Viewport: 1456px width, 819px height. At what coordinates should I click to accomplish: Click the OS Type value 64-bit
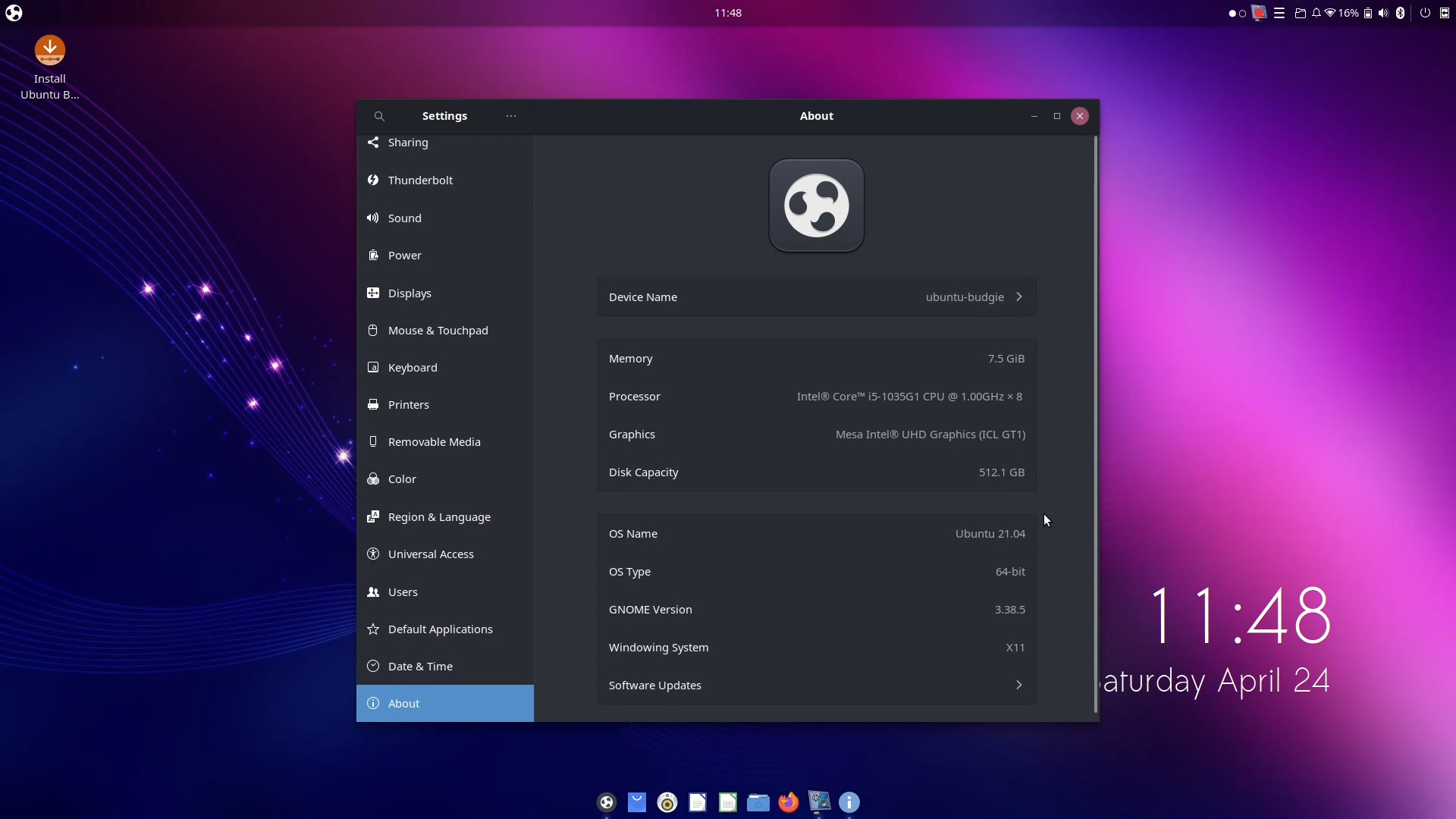pyautogui.click(x=1010, y=572)
